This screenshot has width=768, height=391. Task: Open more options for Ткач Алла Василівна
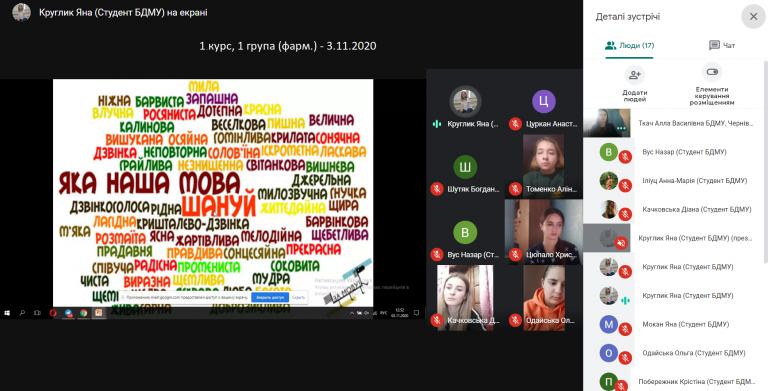[x=622, y=128]
